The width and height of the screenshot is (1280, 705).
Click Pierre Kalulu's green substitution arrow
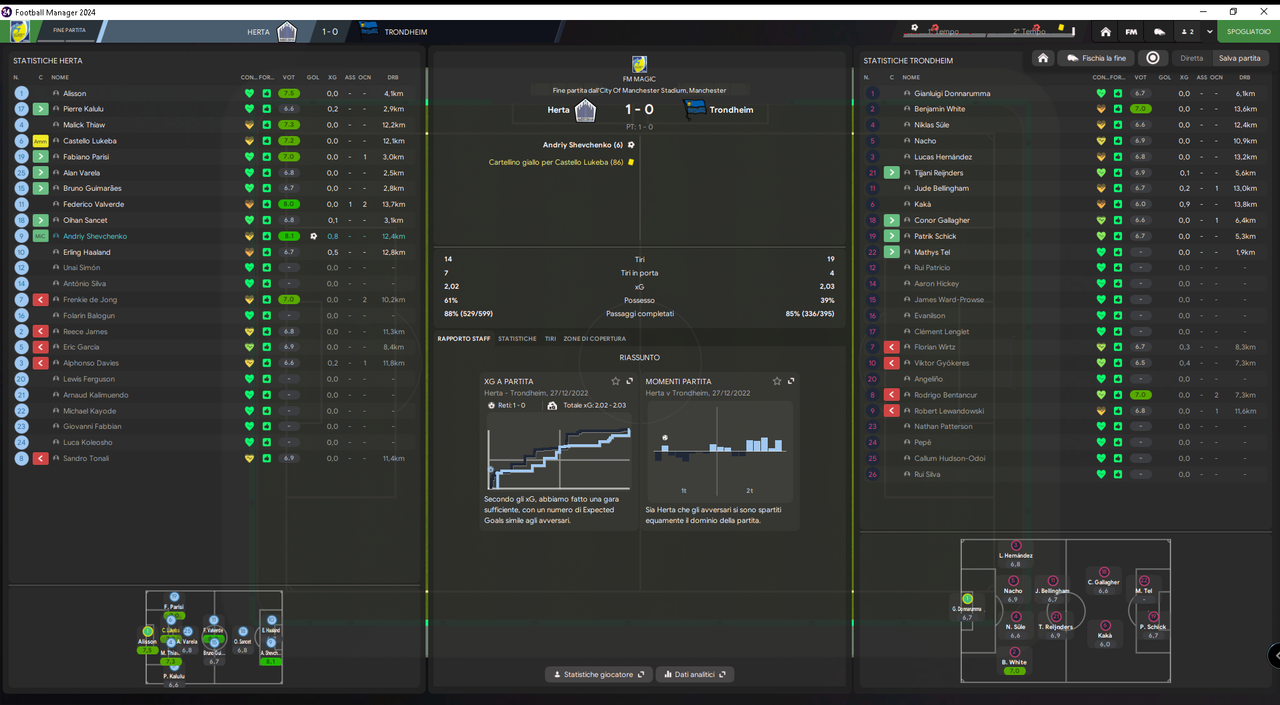coord(40,109)
